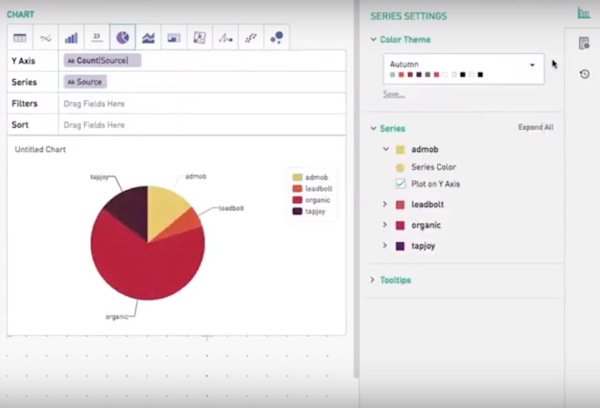
Task: Expand the Tooltips section
Action: tap(374, 280)
